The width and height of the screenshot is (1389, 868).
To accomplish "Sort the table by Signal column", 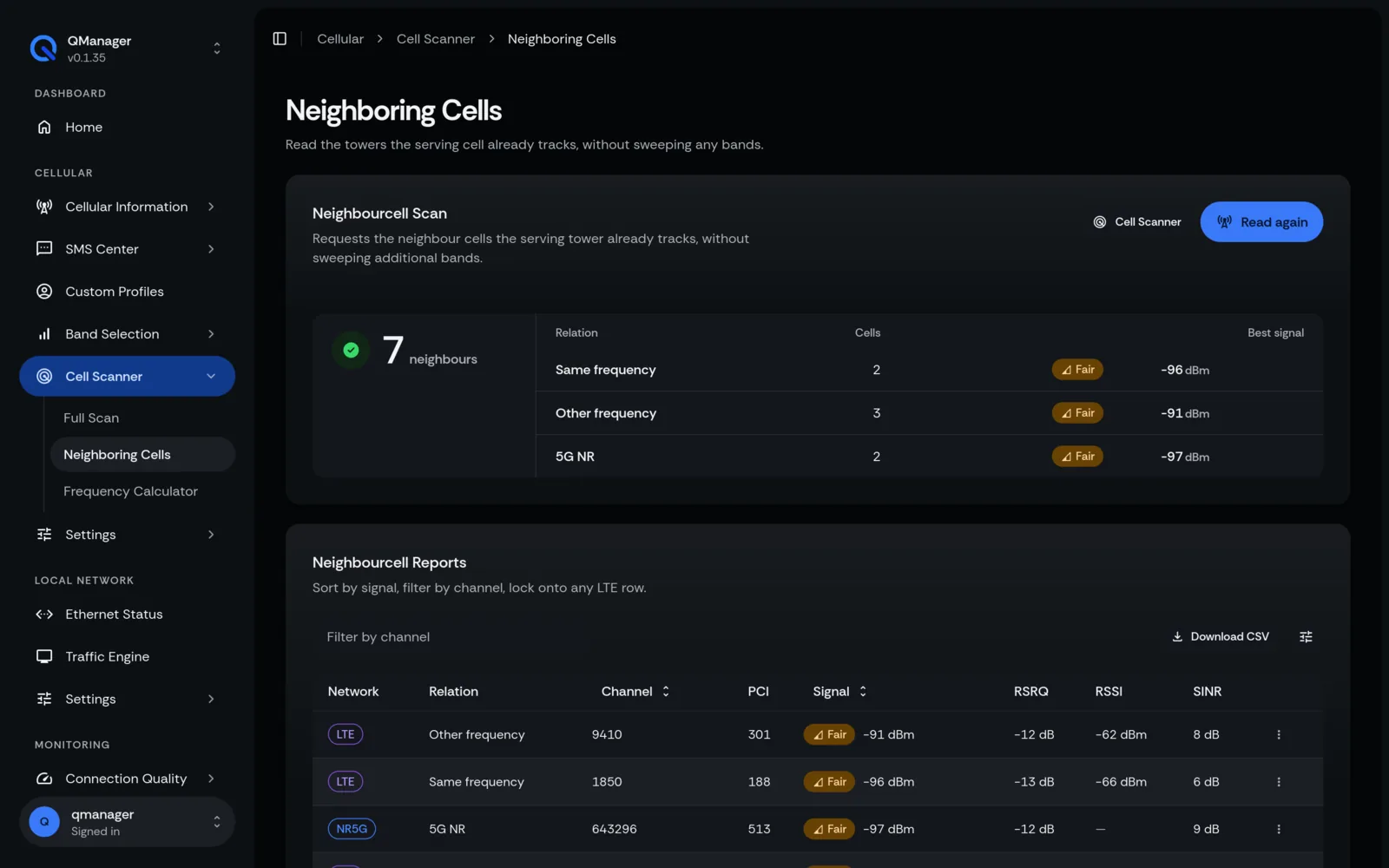I will 839,692.
